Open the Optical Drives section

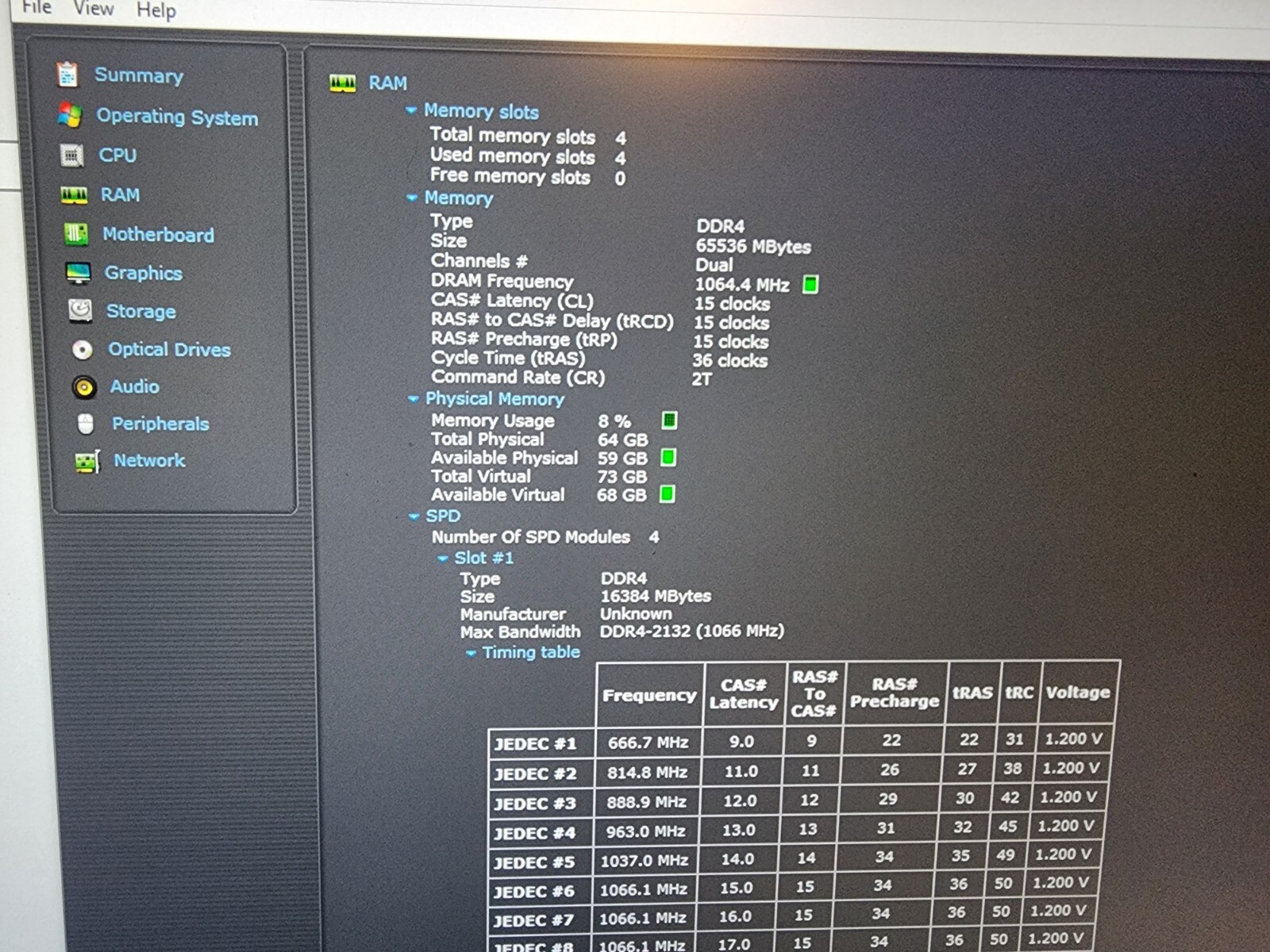click(x=169, y=350)
